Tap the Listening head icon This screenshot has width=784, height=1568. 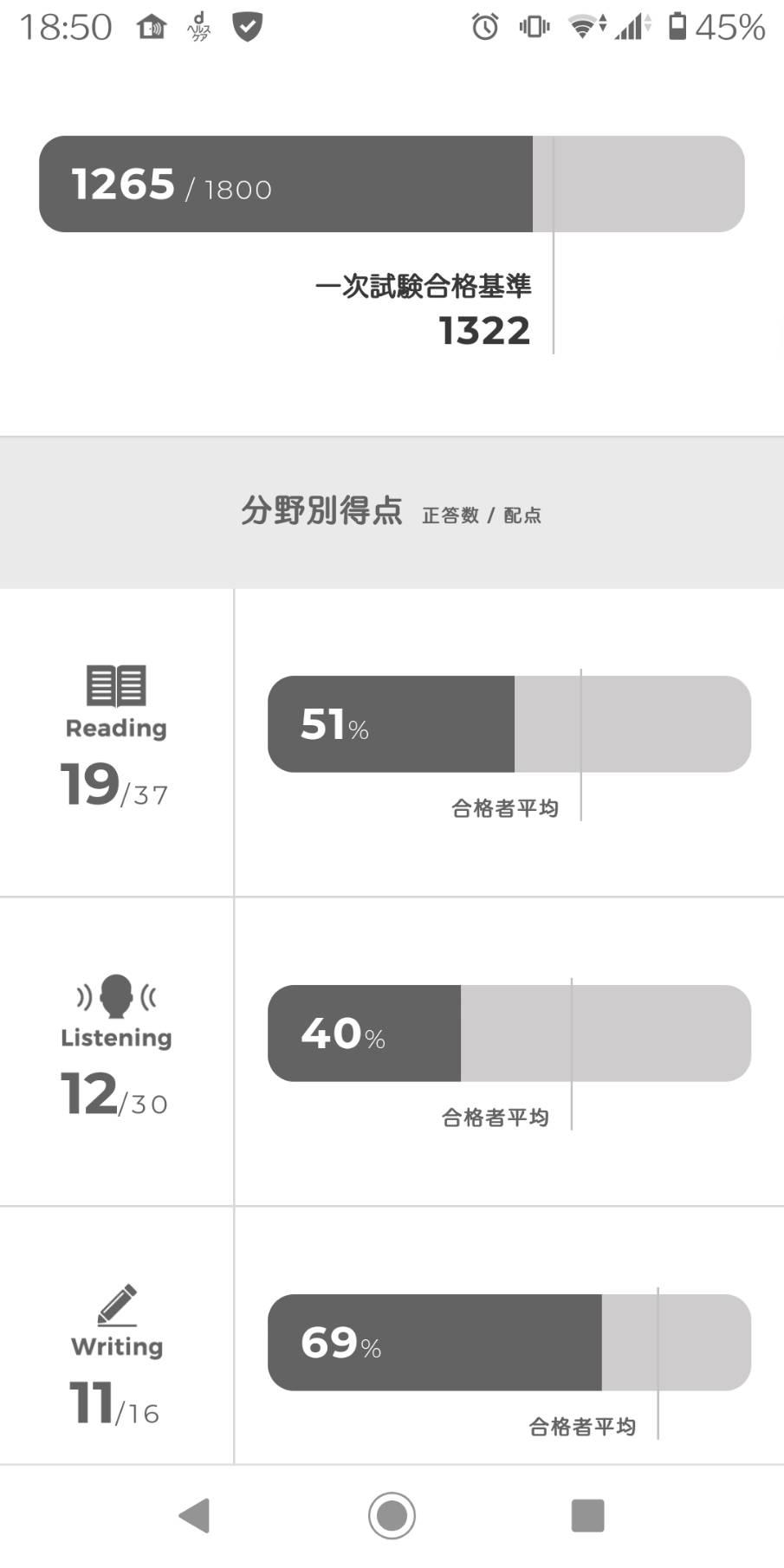116,996
